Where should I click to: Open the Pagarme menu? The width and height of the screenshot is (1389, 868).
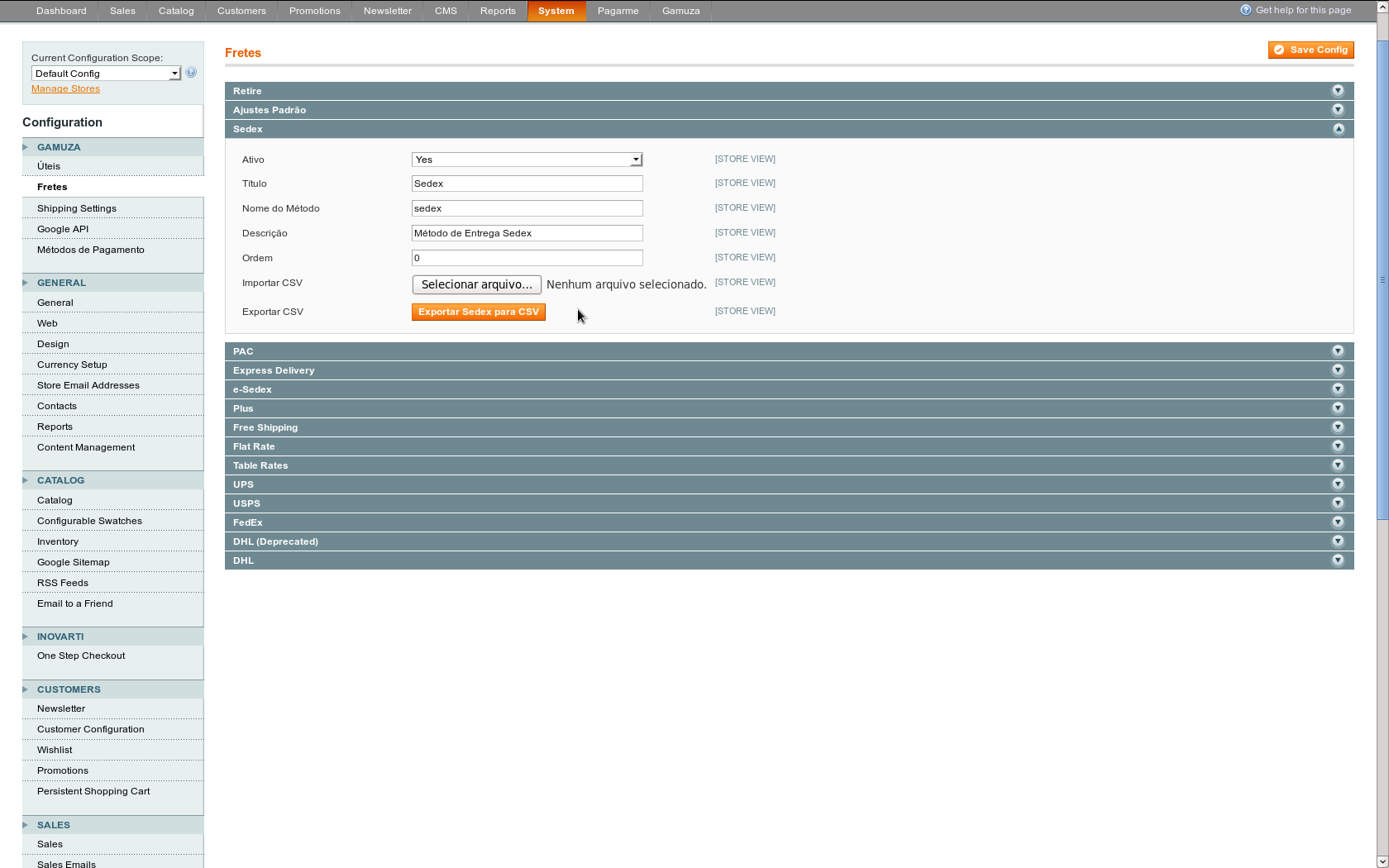tap(618, 11)
